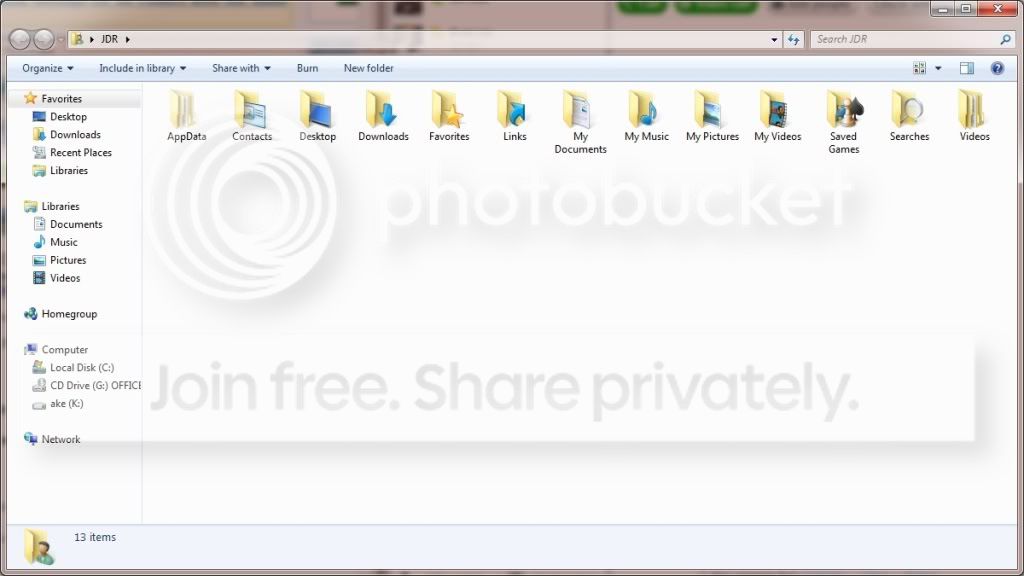1024x576 pixels.
Task: Minimize the Explorer window
Action: coord(942,8)
